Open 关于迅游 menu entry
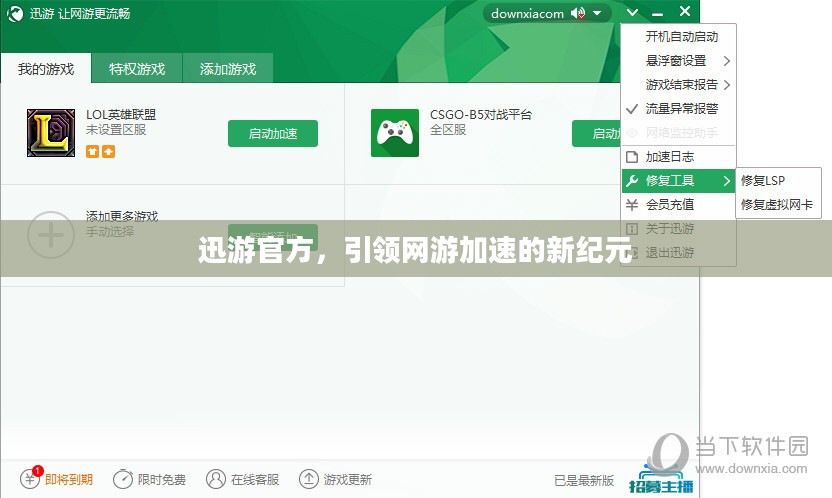 [678, 229]
